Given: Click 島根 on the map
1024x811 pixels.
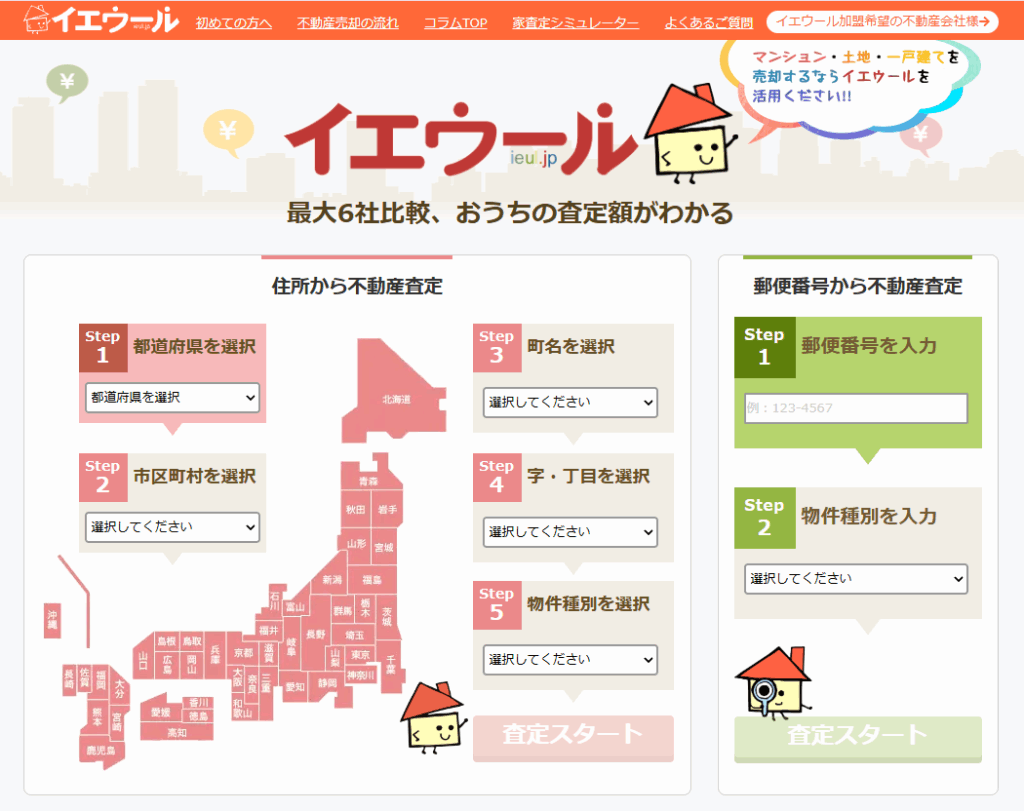Looking at the screenshot, I should pos(167,641).
